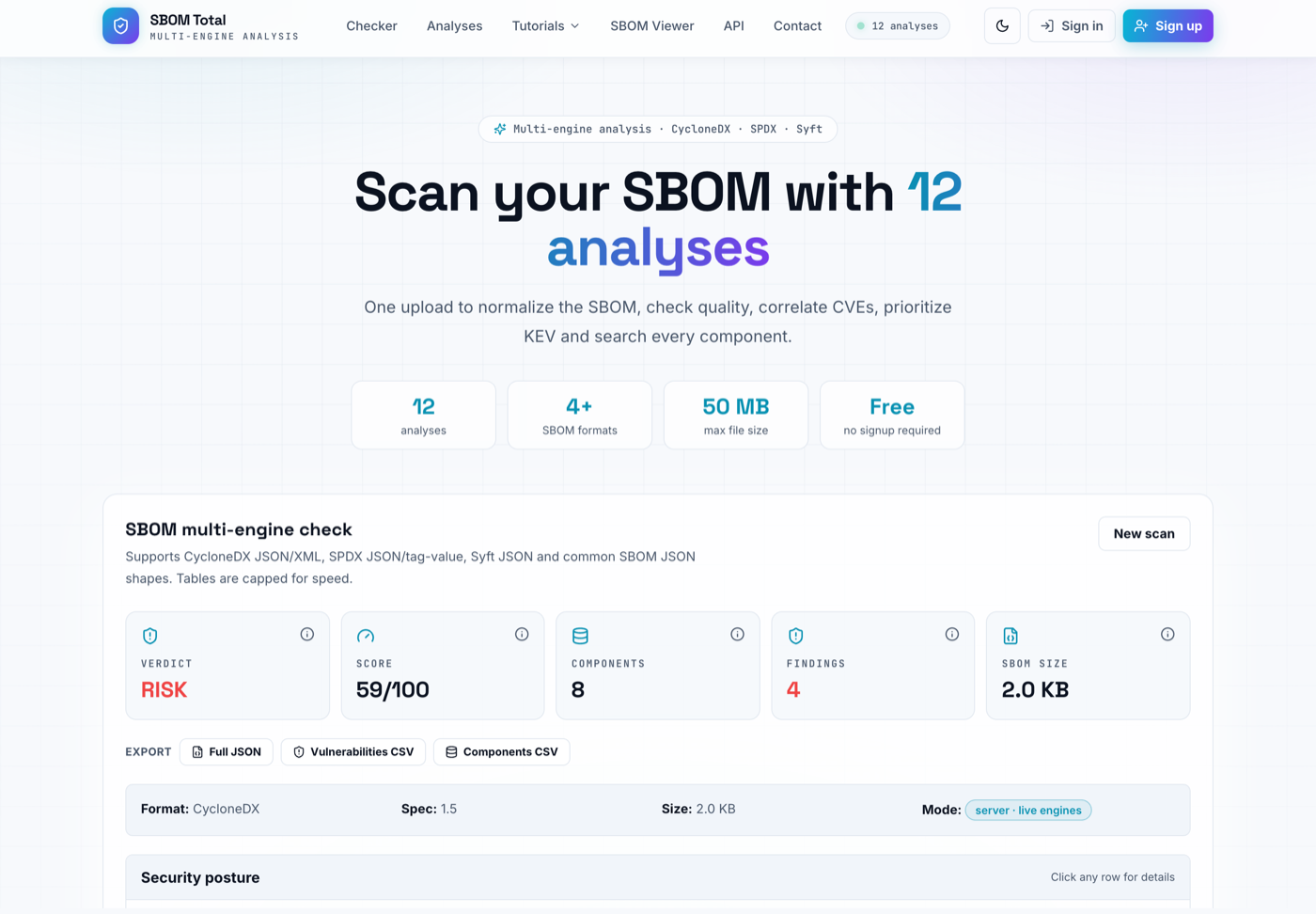Download the Vulnerabilities CSV export
This screenshot has height=914, width=1316.
[353, 752]
